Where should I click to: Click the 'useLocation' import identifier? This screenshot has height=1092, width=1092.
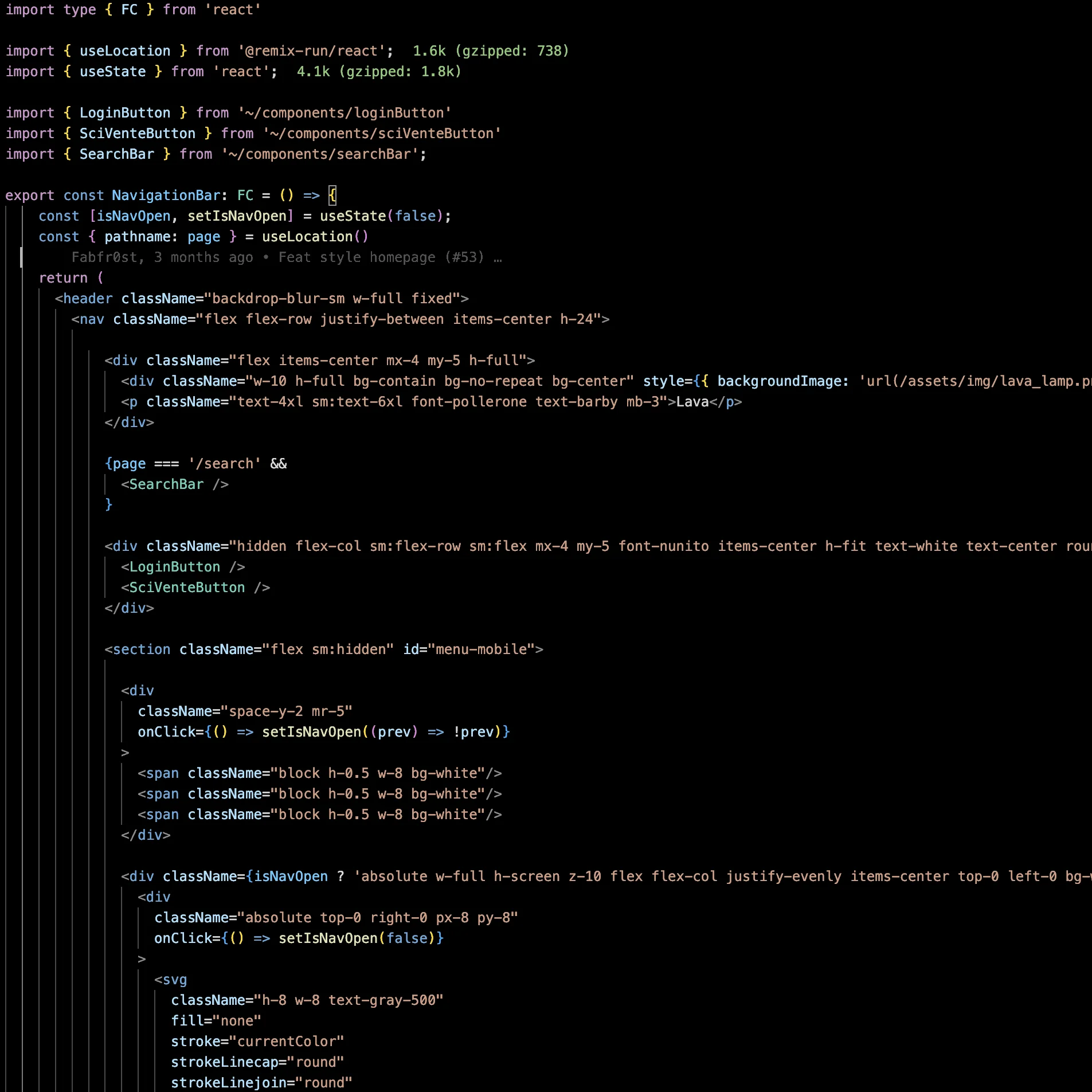coord(125,51)
